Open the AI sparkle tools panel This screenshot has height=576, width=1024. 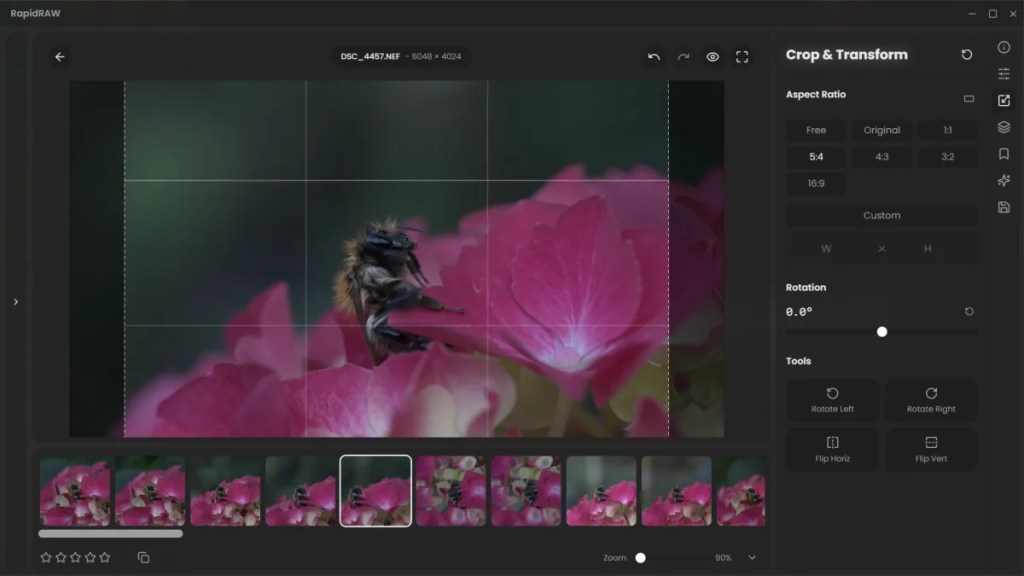coord(1003,181)
